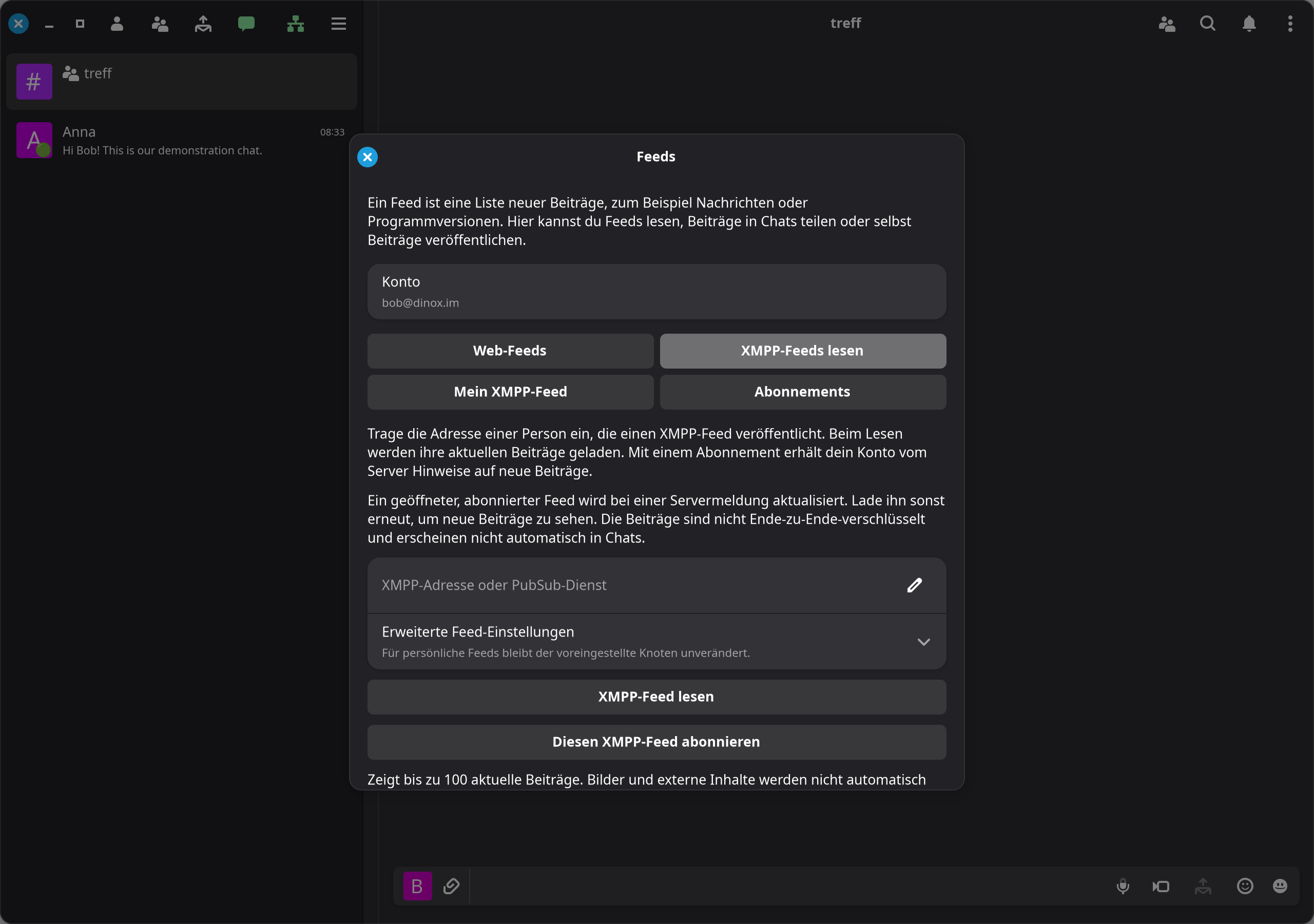Viewport: 1314px width, 924px height.
Task: Switch to the Web-Feeds tab
Action: pyautogui.click(x=510, y=351)
